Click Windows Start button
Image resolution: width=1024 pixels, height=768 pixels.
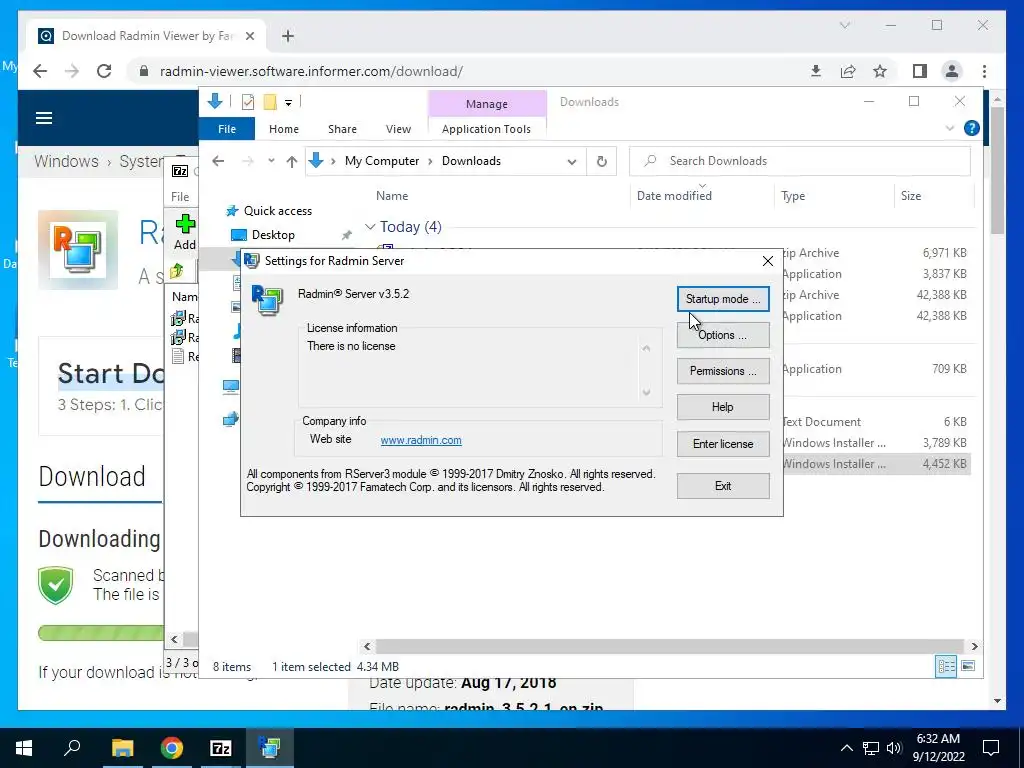pyautogui.click(x=24, y=748)
